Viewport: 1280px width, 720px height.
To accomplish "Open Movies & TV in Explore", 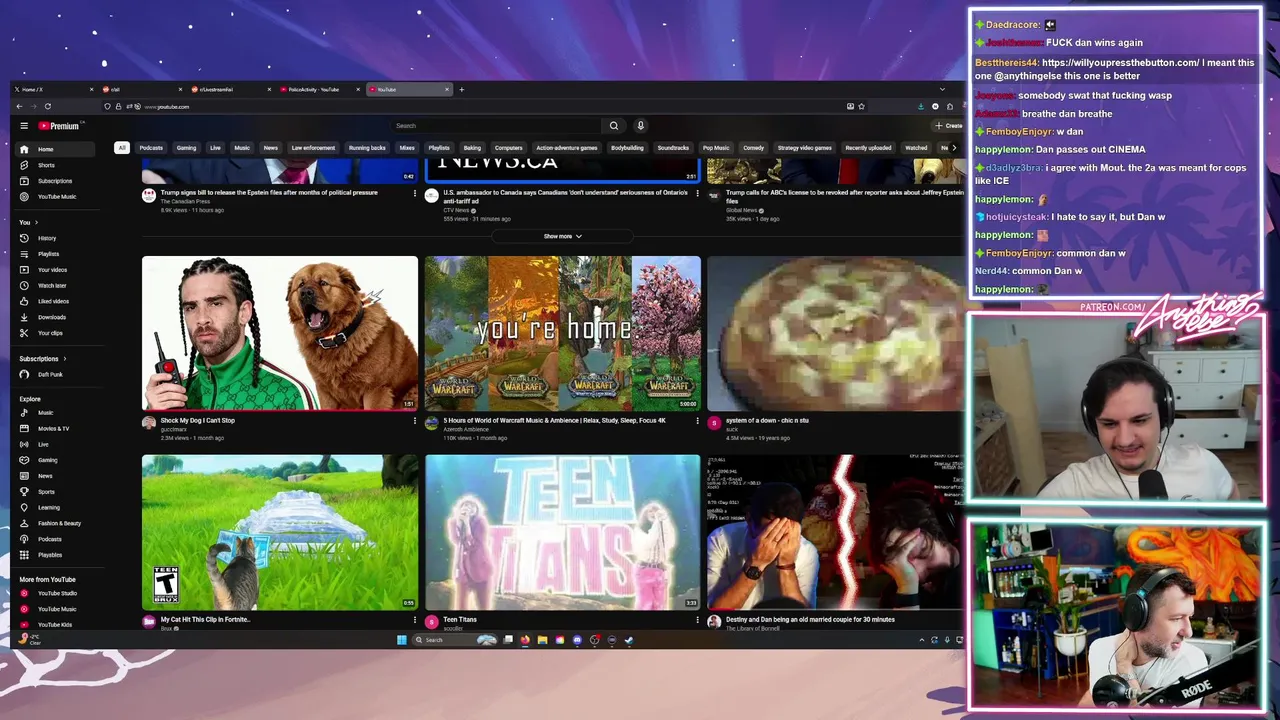I will pyautogui.click(x=53, y=429).
